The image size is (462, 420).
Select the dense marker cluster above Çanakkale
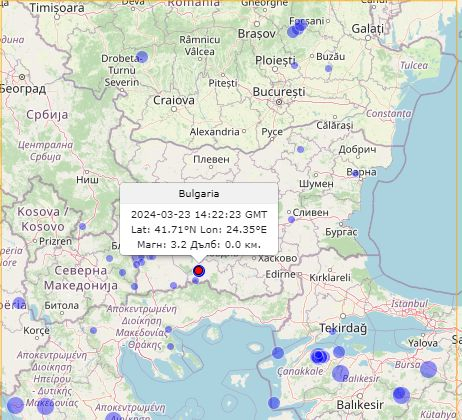click(319, 356)
